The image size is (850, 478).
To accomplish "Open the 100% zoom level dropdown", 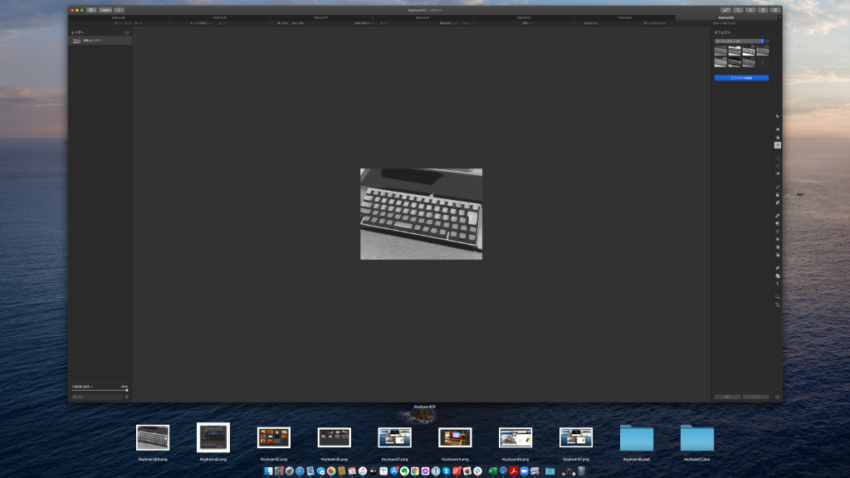I will [105, 9].
